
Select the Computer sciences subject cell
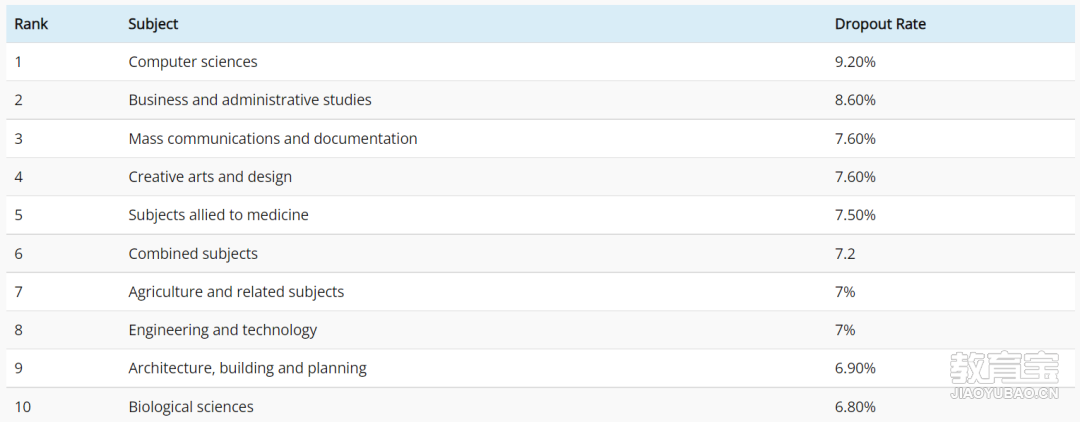193,62
